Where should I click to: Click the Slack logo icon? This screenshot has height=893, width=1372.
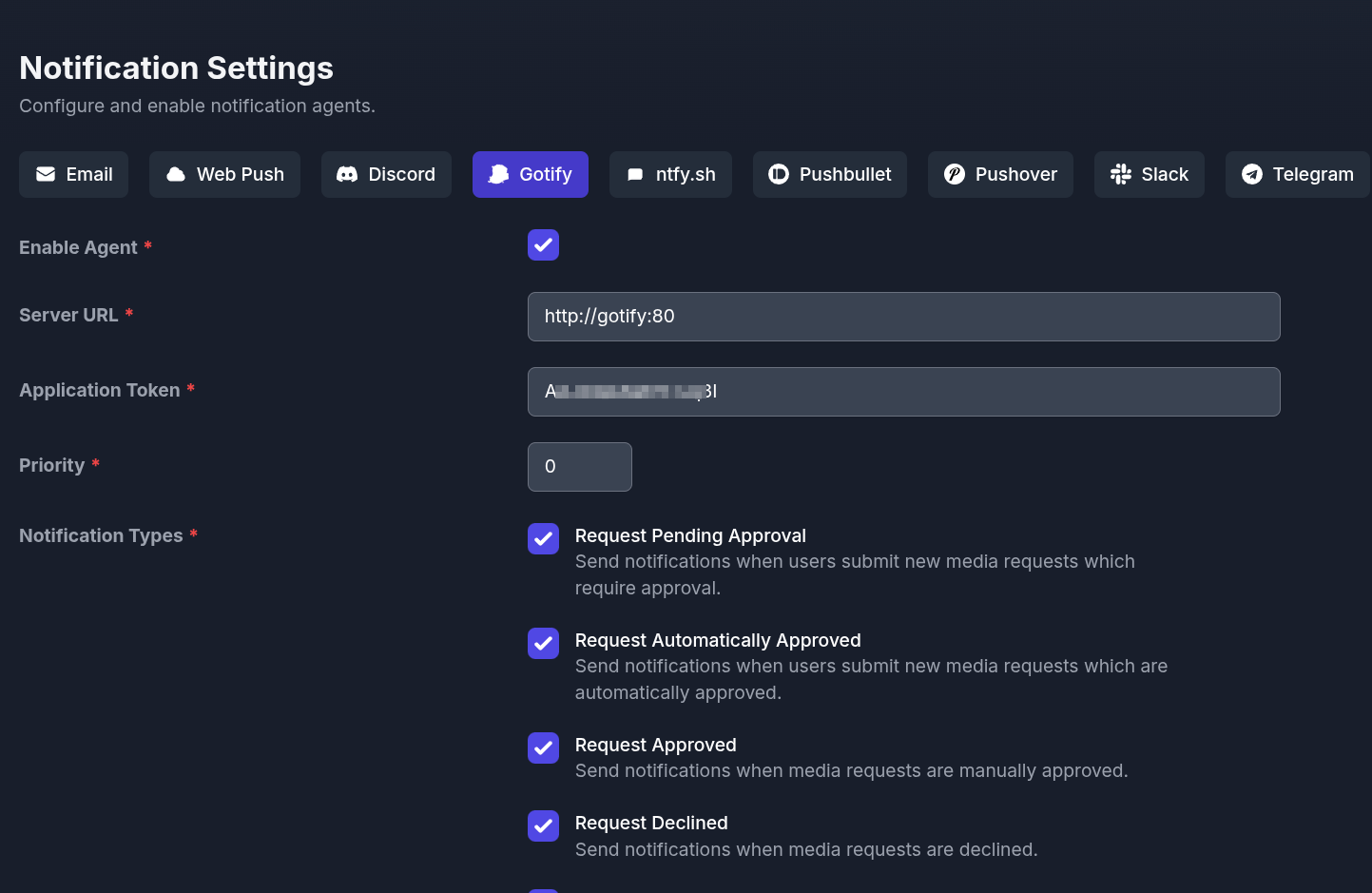coord(1121,174)
